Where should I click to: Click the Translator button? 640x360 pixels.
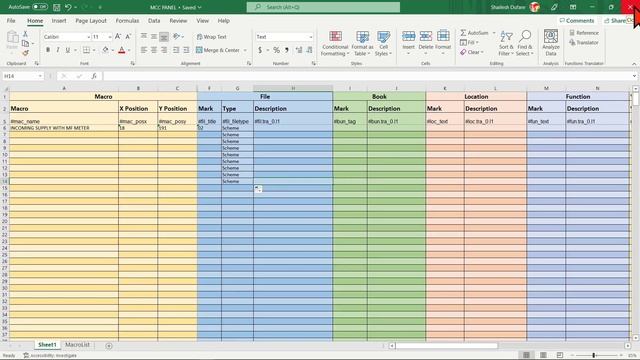tap(584, 42)
